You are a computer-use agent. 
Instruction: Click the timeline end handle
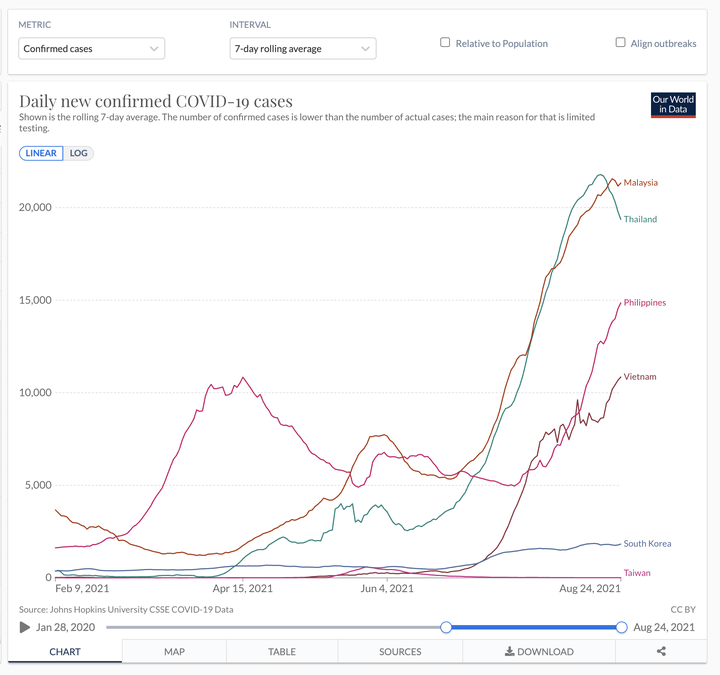pos(621,627)
